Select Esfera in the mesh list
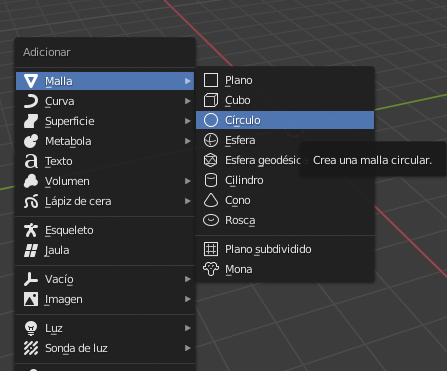This screenshot has height=371, width=447. click(285, 140)
